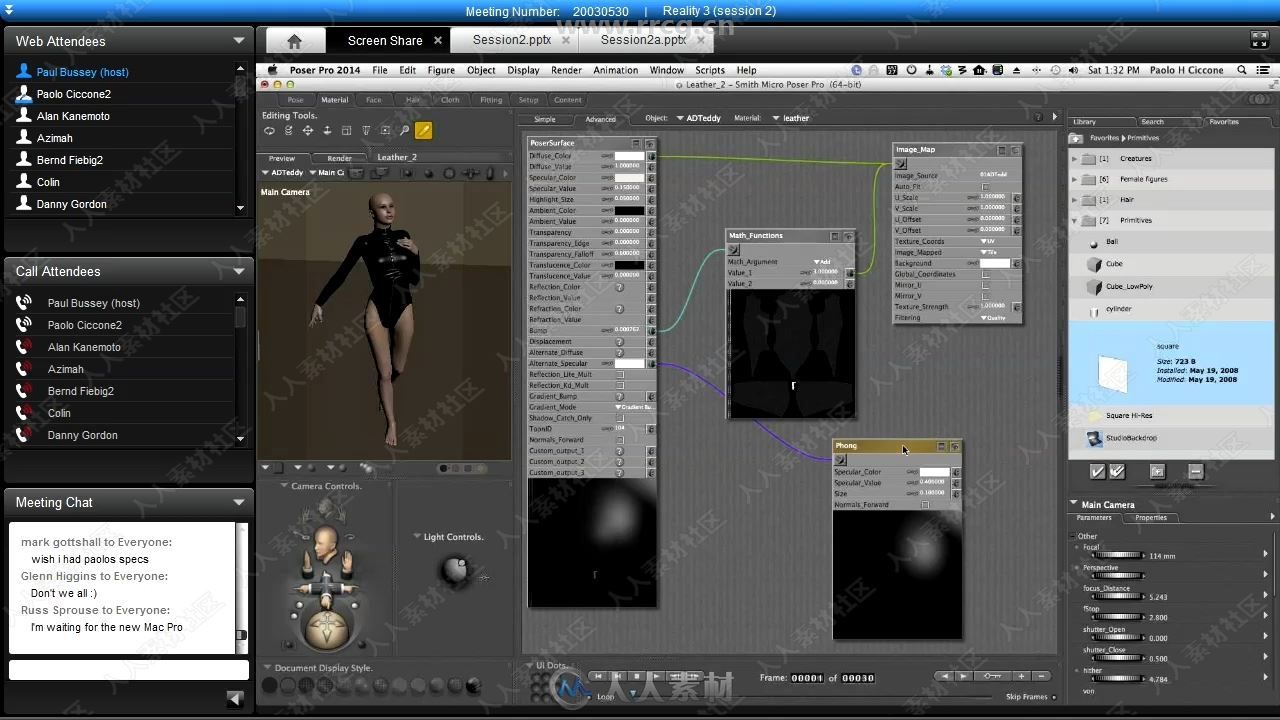Select the yellow eyedropper material tool
The height and width of the screenshot is (720, 1280).
tap(423, 130)
